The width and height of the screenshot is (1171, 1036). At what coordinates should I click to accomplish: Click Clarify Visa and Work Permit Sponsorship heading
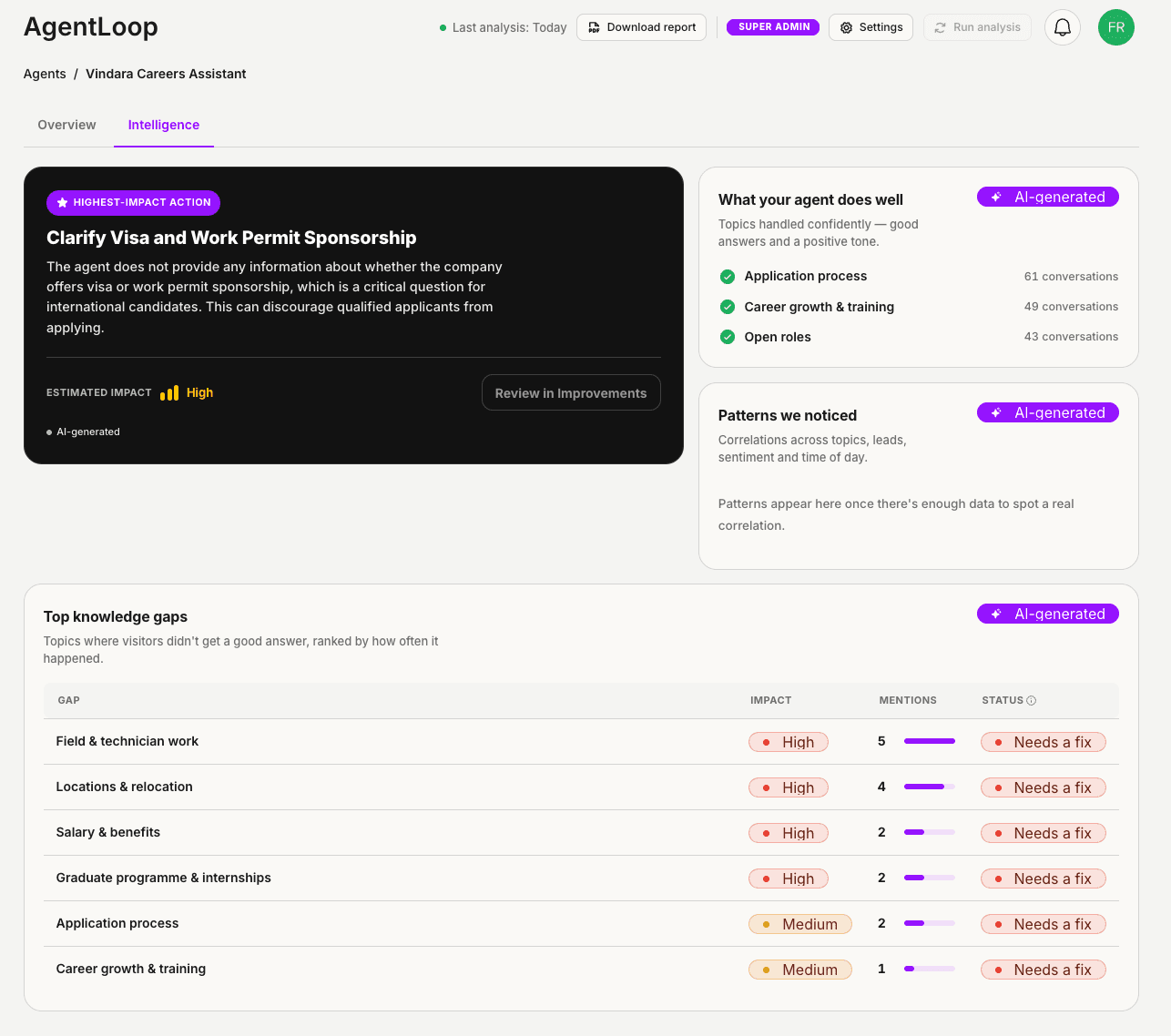click(231, 238)
